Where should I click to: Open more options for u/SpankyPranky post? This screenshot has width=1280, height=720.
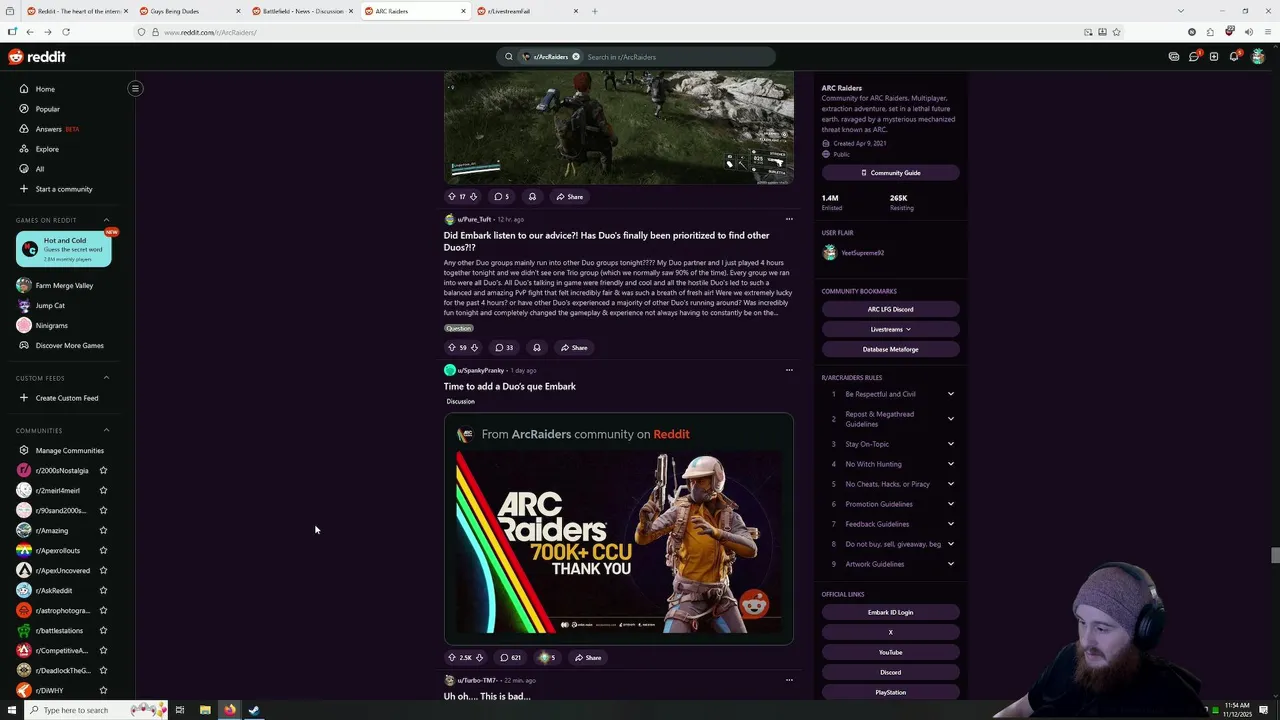789,370
